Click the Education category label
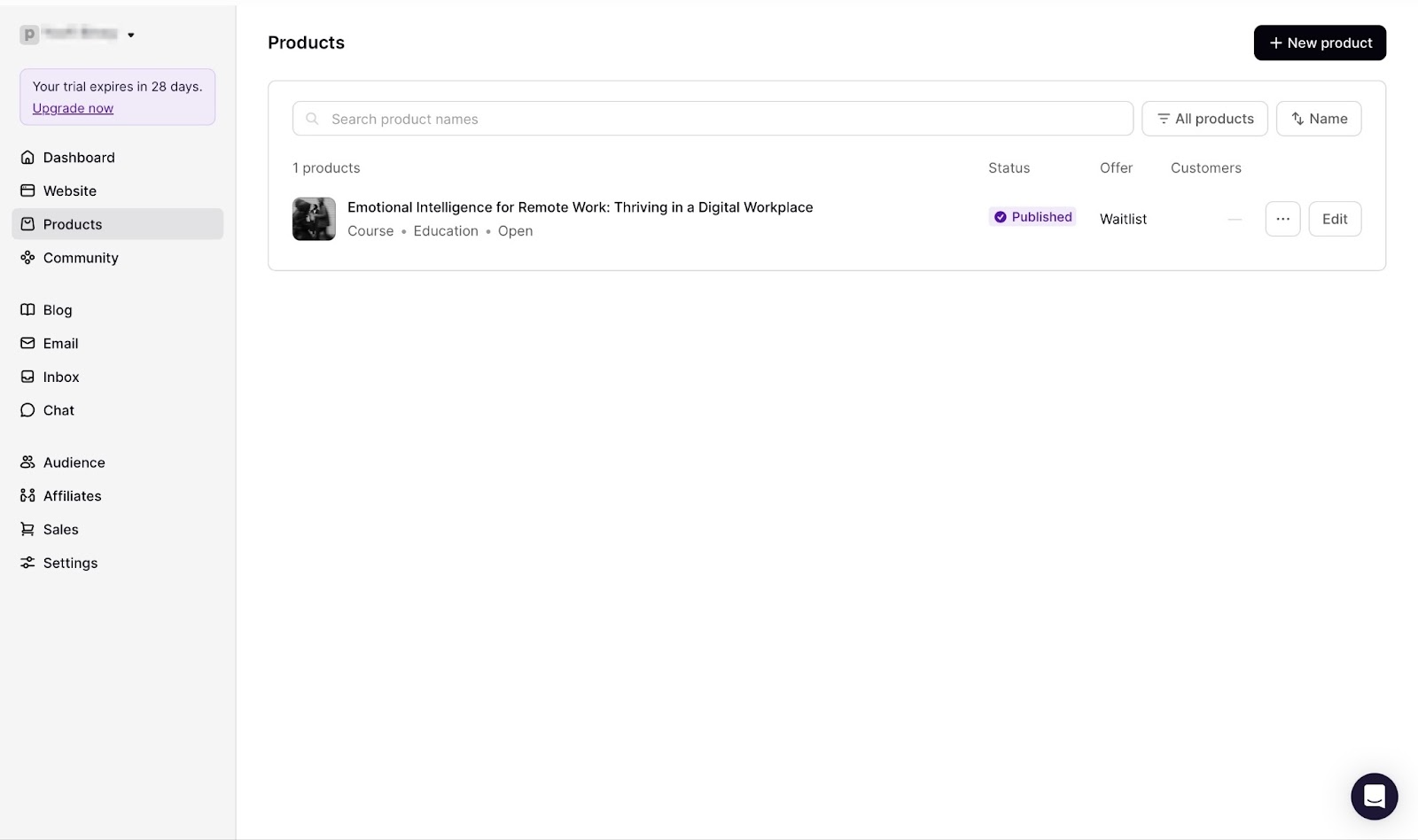The width and height of the screenshot is (1418, 840). (x=446, y=231)
